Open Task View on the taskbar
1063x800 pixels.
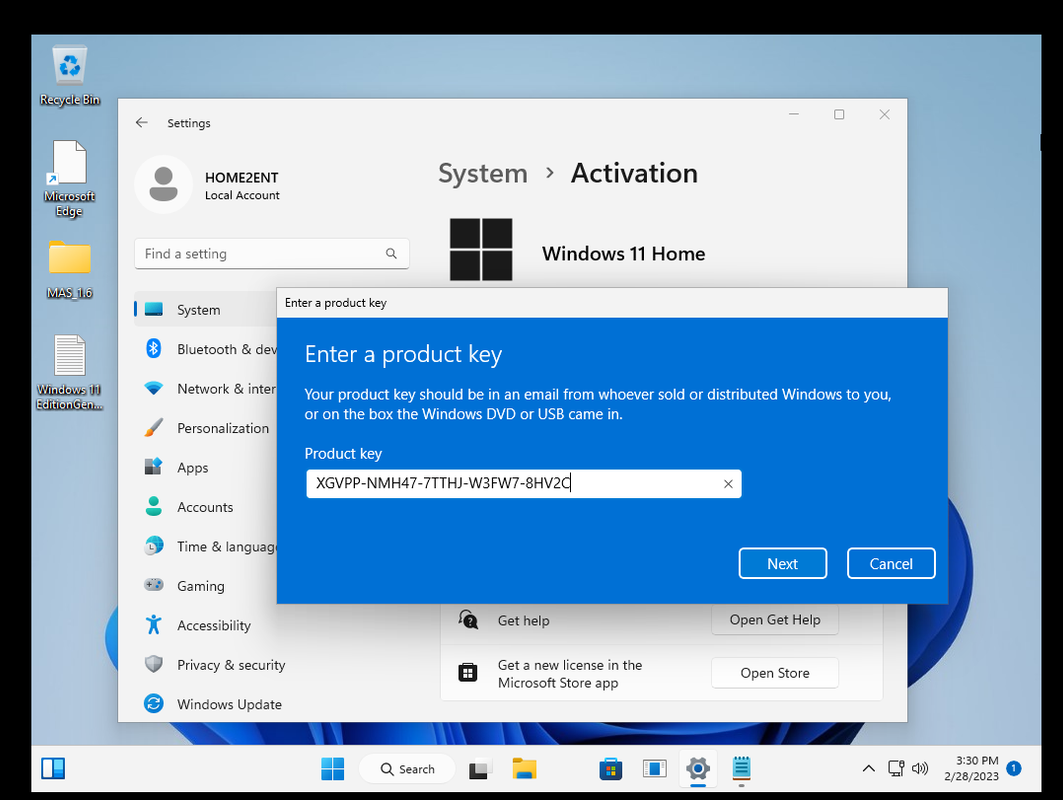click(479, 769)
